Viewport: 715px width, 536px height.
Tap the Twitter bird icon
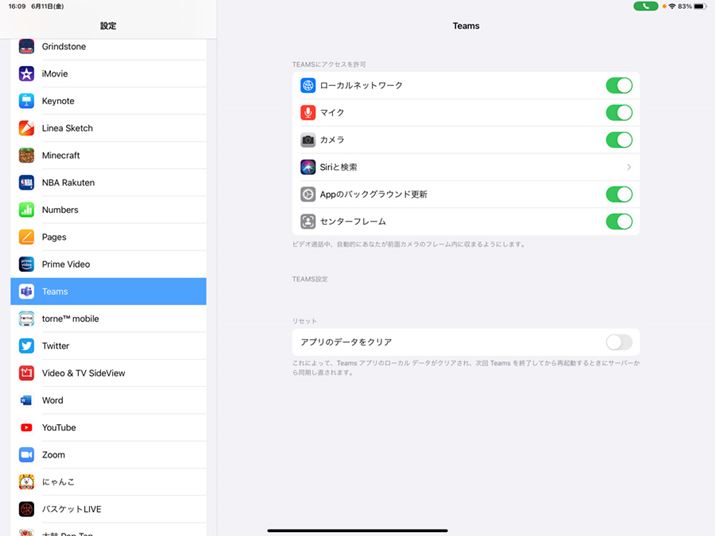coord(26,346)
